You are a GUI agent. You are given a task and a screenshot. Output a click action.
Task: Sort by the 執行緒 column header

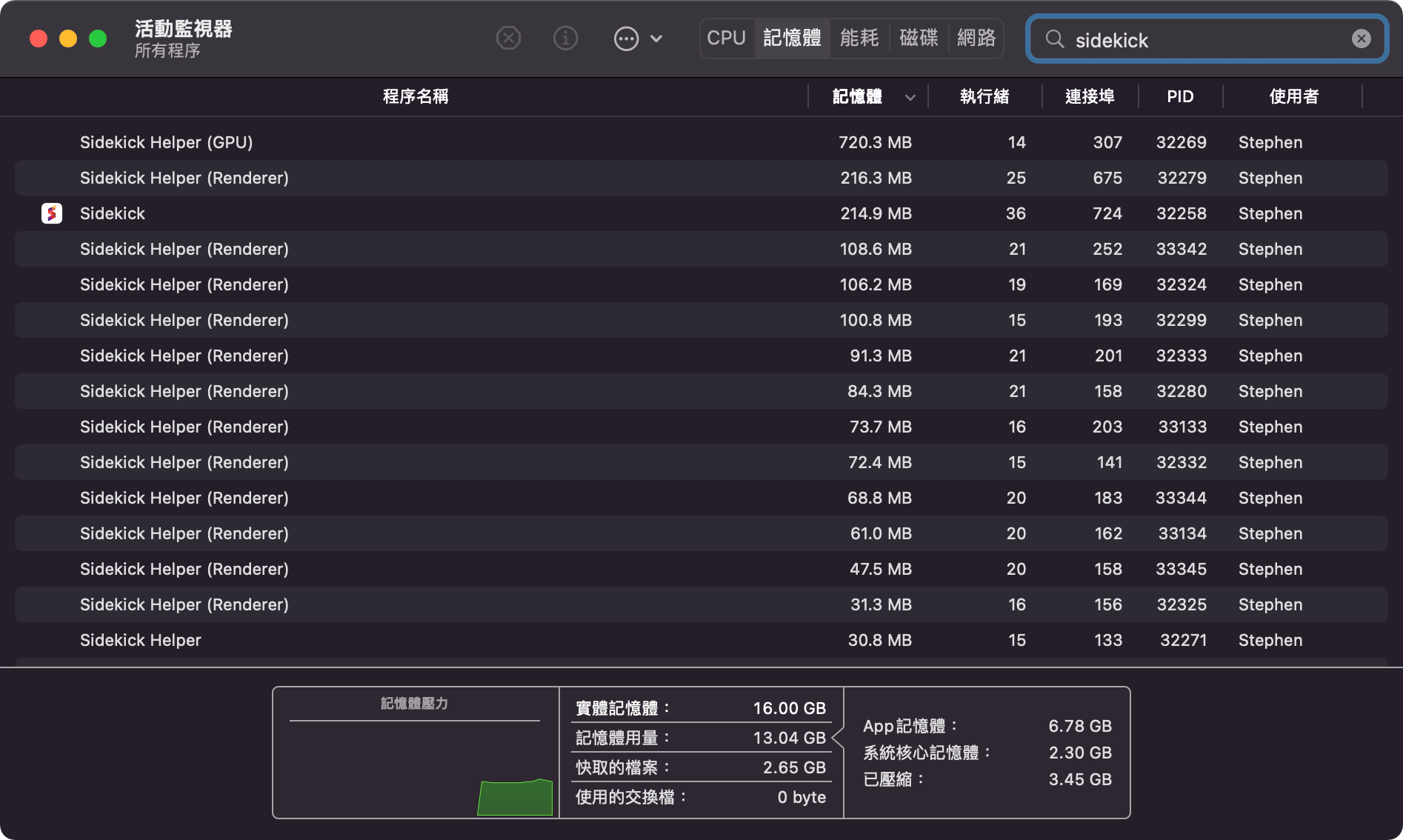[984, 96]
